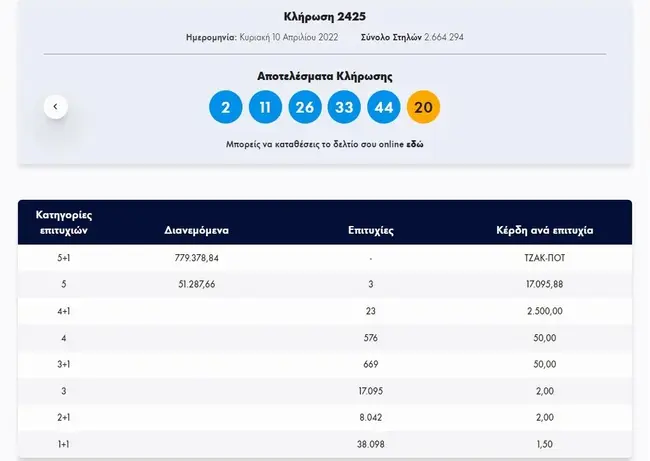Click the successes count '38.098'
The height and width of the screenshot is (461, 650).
pos(371,444)
